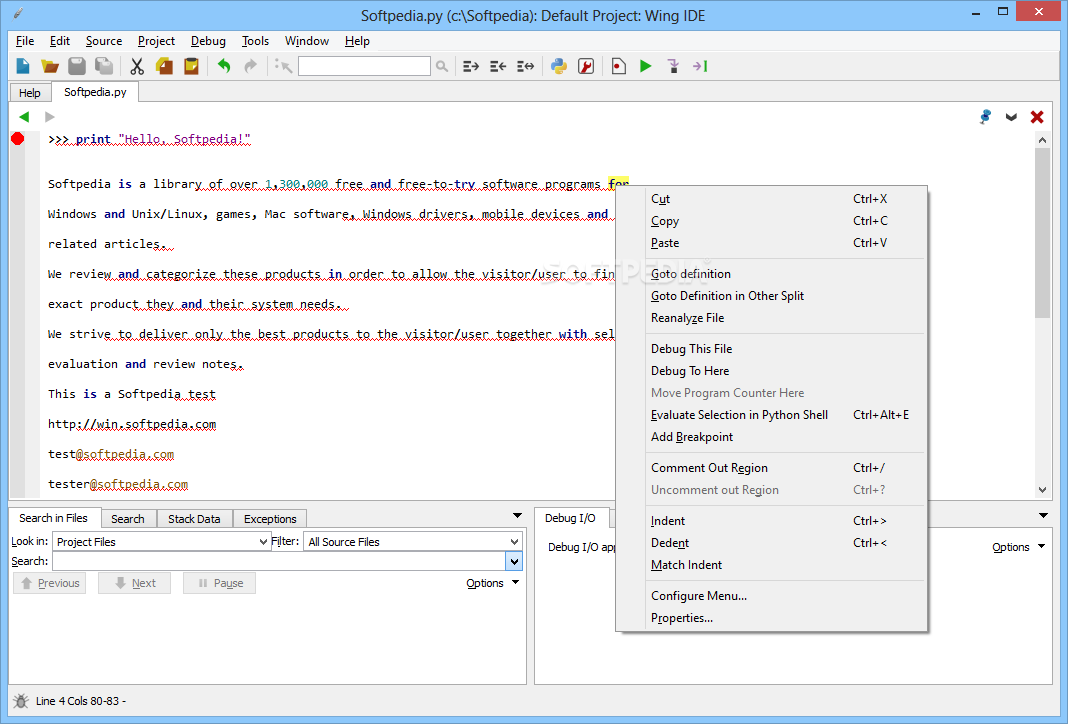Open the Options menu under search panel
The height and width of the screenshot is (724, 1068).
click(x=492, y=583)
